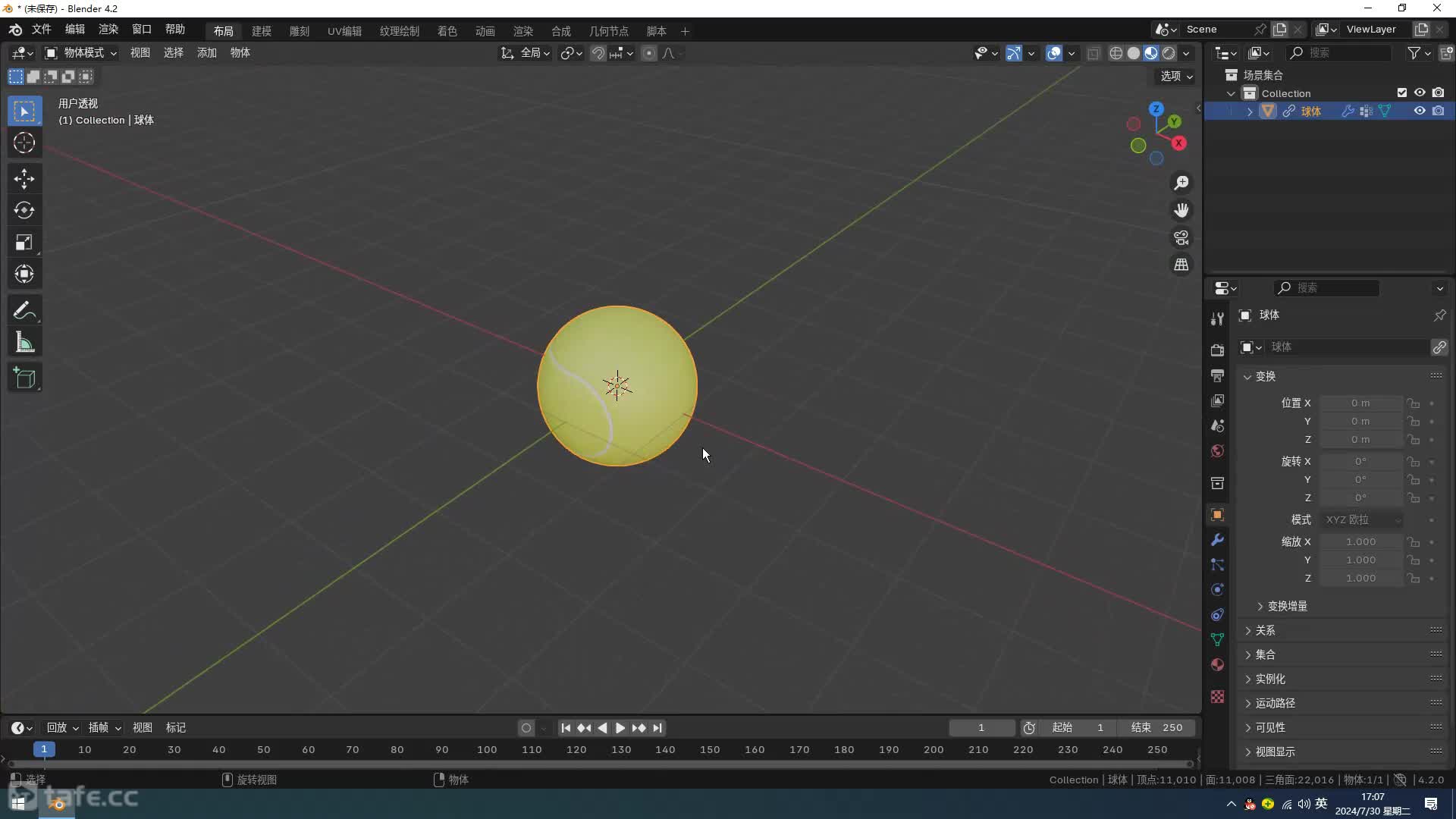Open the Object Data properties tab

point(1217,640)
